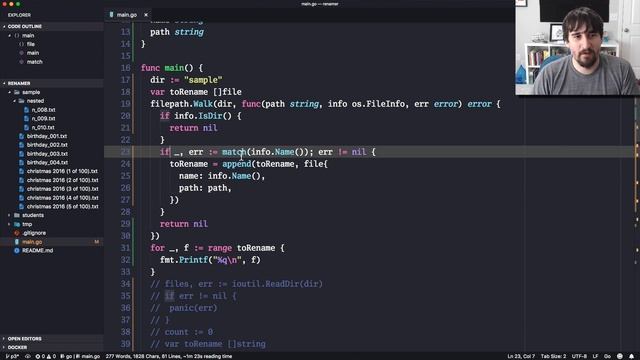The width and height of the screenshot is (640, 360).
Task: Select Go language mode in status bar
Action: pyautogui.click(x=607, y=356)
